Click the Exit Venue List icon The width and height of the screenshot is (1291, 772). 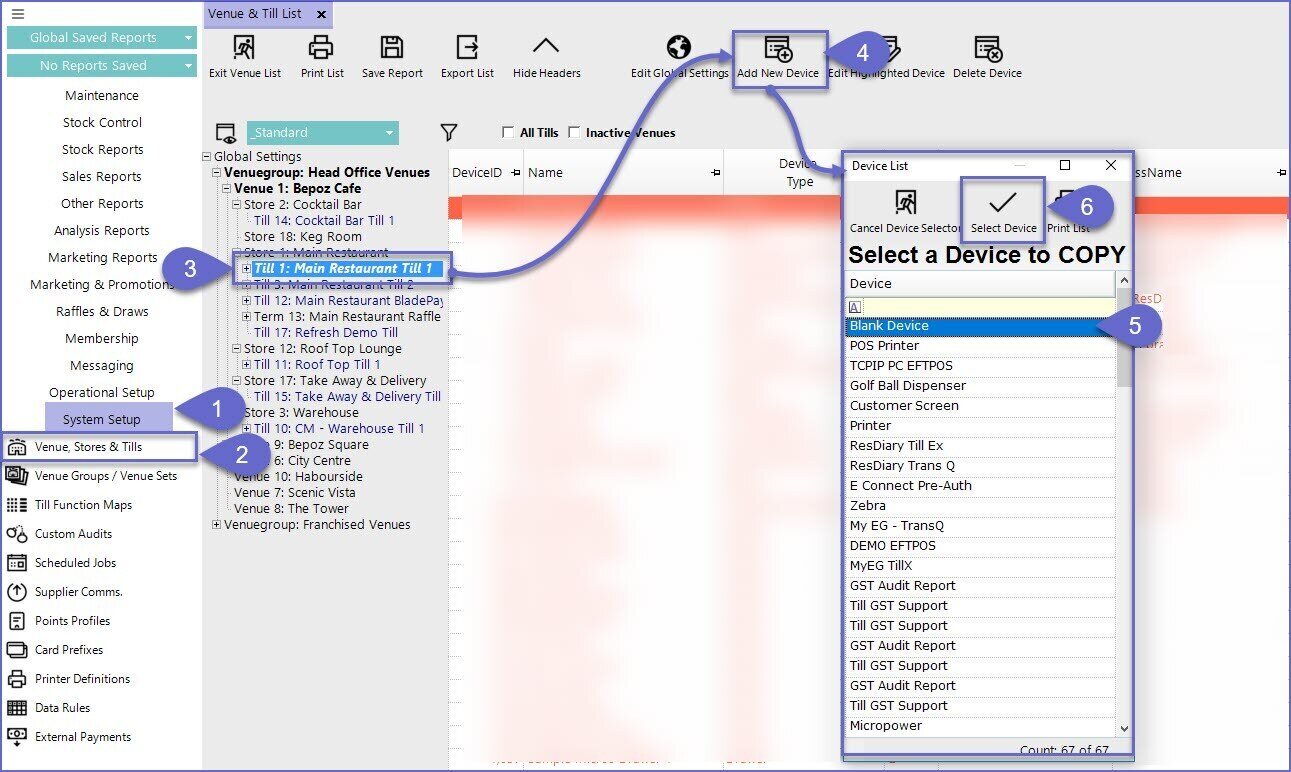point(245,48)
